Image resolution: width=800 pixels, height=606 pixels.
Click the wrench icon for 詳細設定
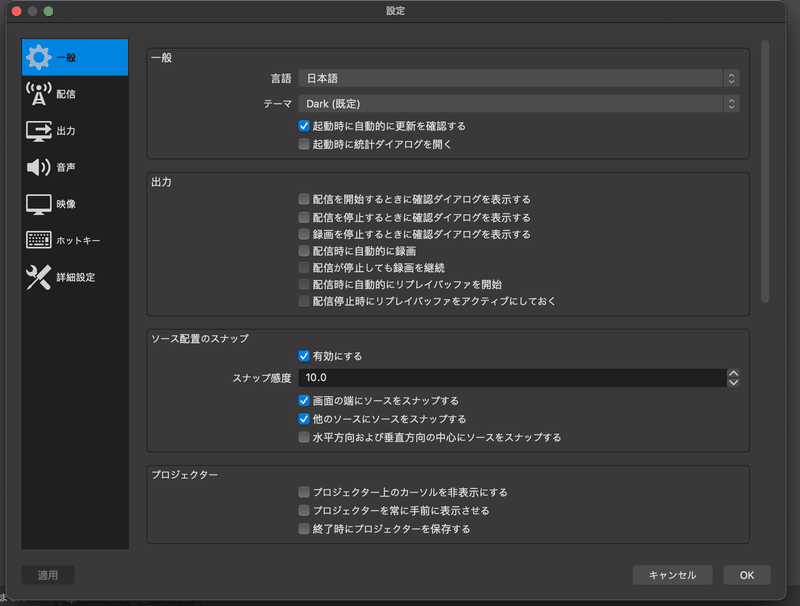39,277
